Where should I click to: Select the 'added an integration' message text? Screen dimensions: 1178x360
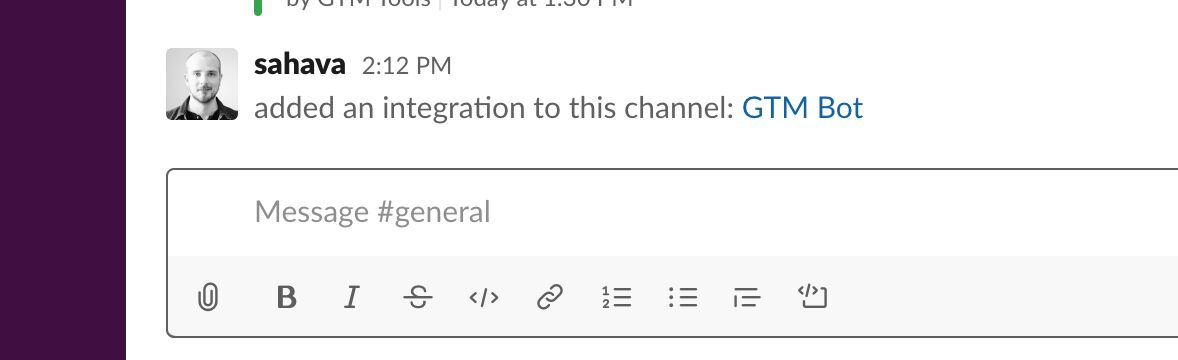(494, 108)
